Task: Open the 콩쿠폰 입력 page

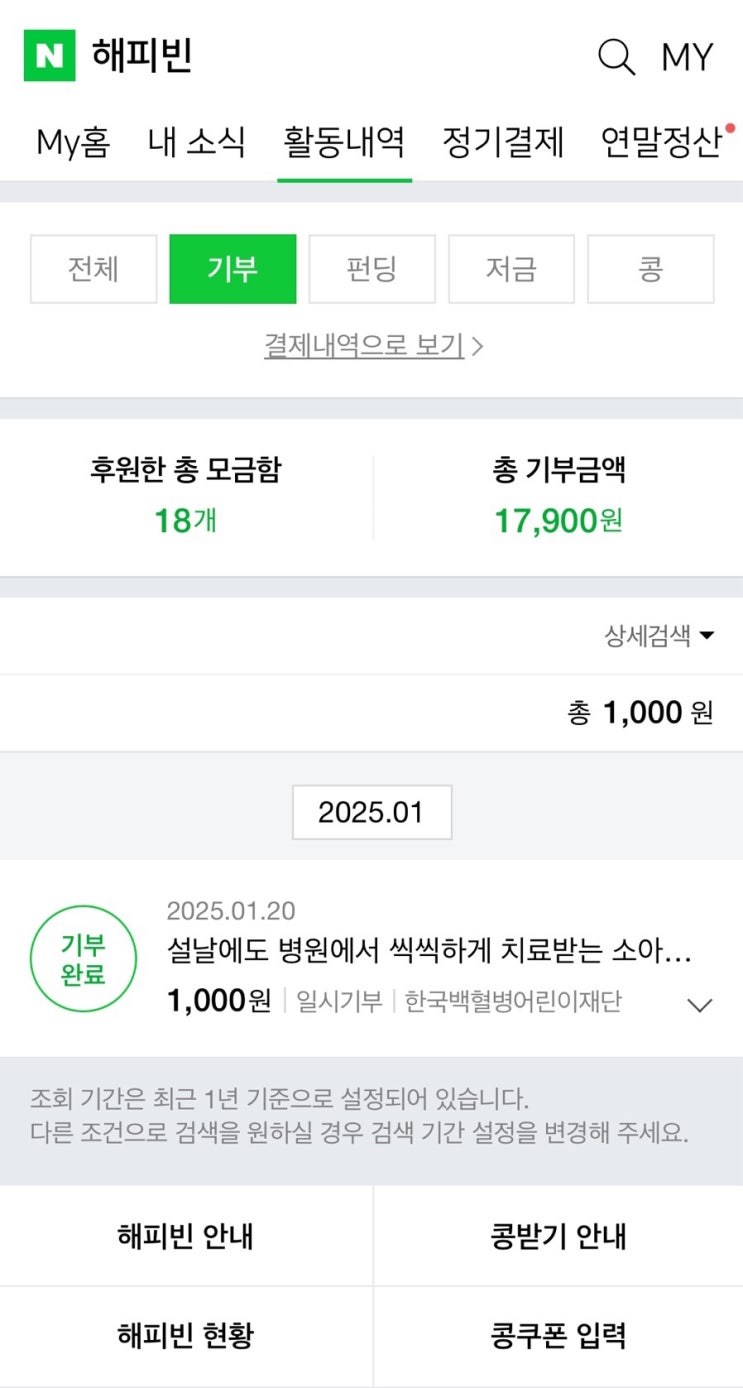Action: 558,1336
